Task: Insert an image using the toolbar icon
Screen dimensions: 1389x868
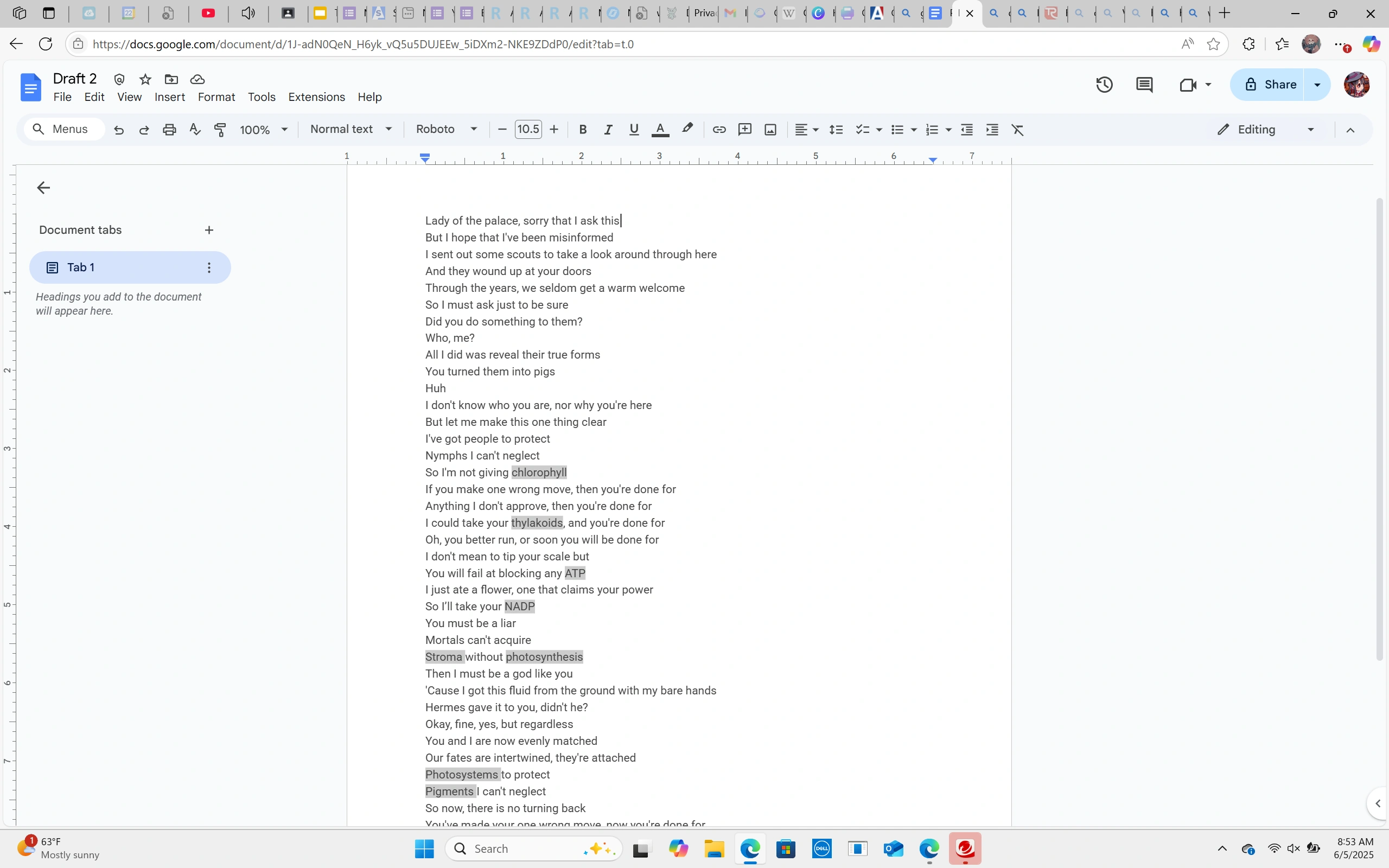Action: click(x=770, y=130)
